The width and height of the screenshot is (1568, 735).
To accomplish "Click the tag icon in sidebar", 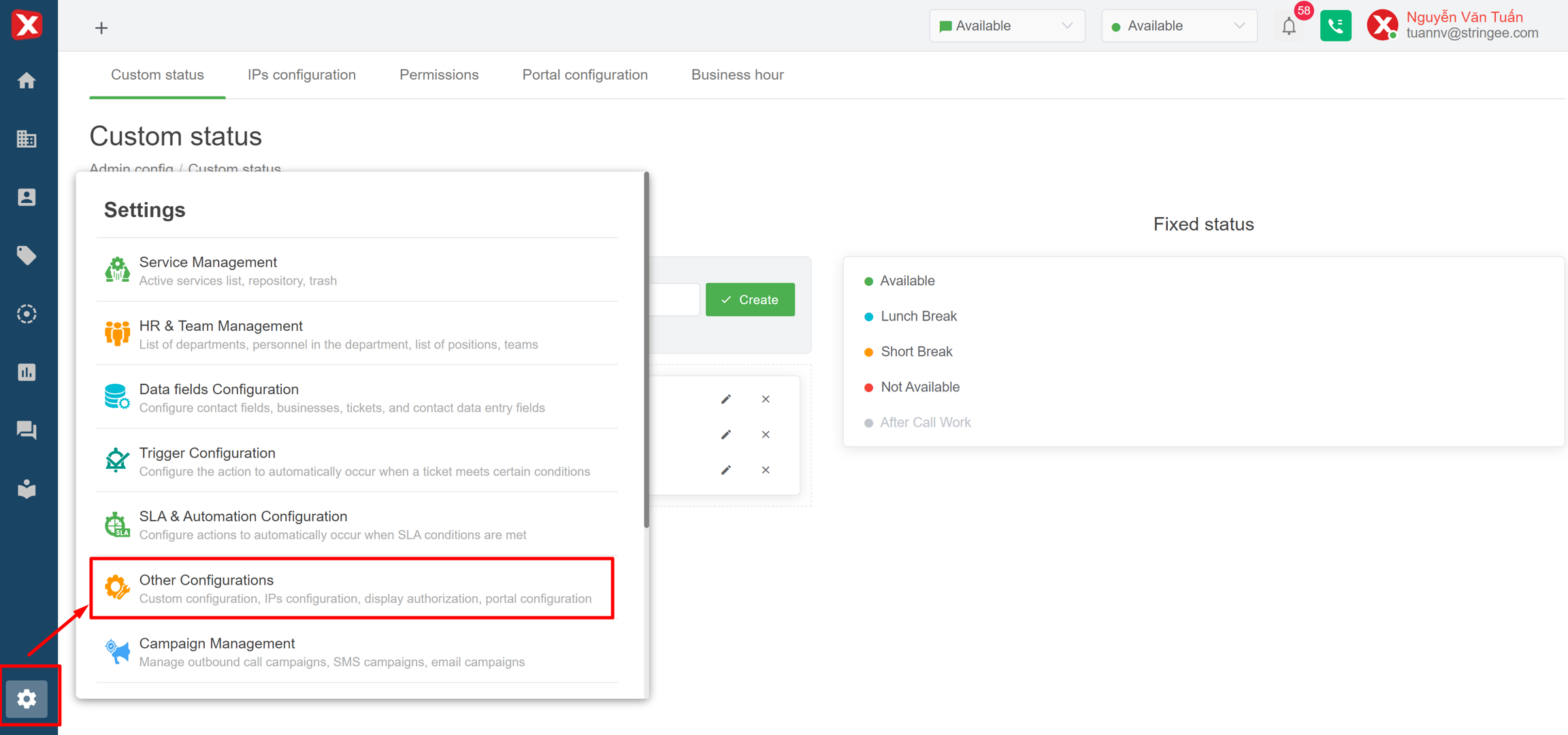I will pos(27,256).
